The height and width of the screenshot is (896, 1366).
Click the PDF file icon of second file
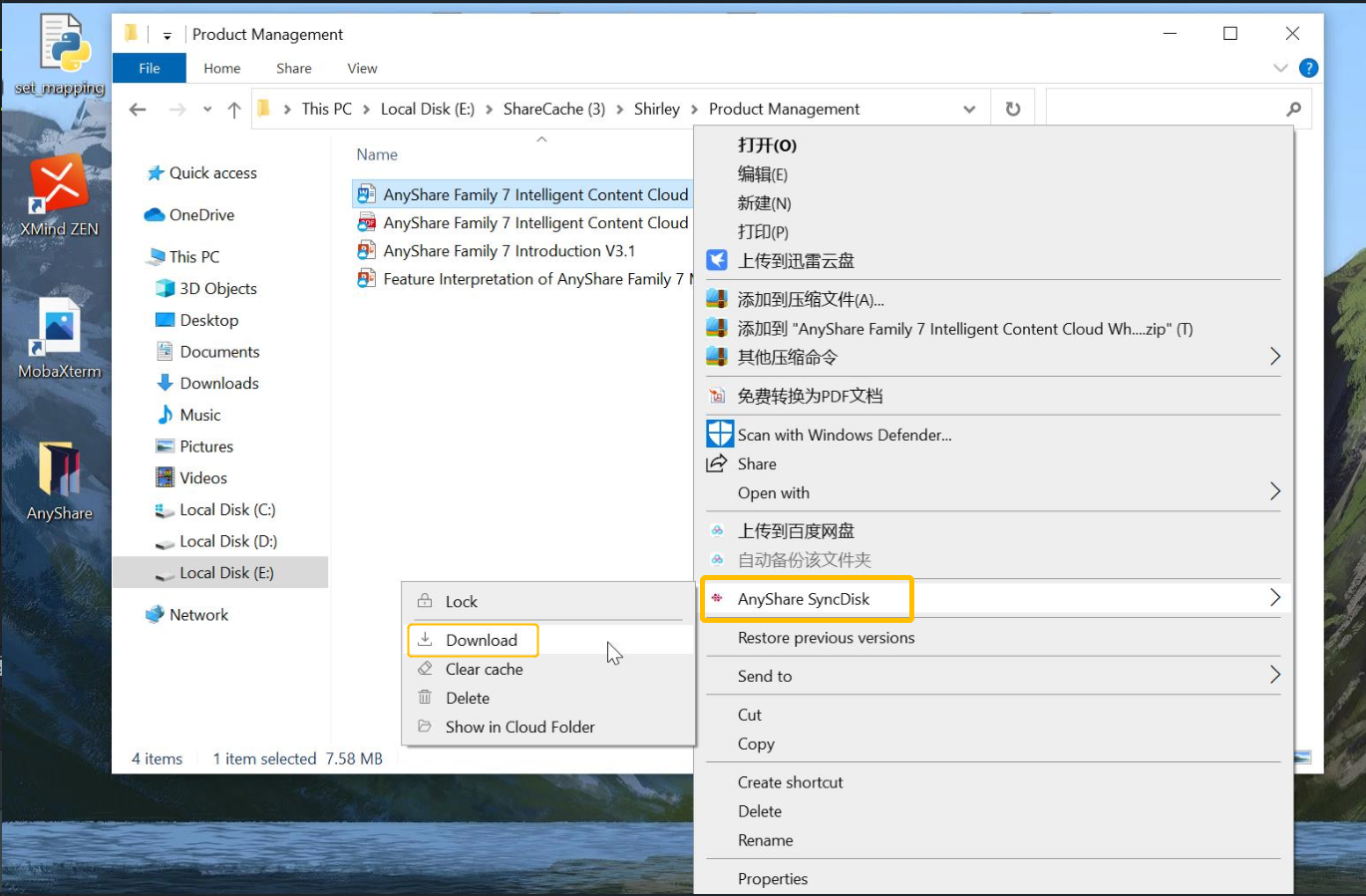pyautogui.click(x=367, y=223)
